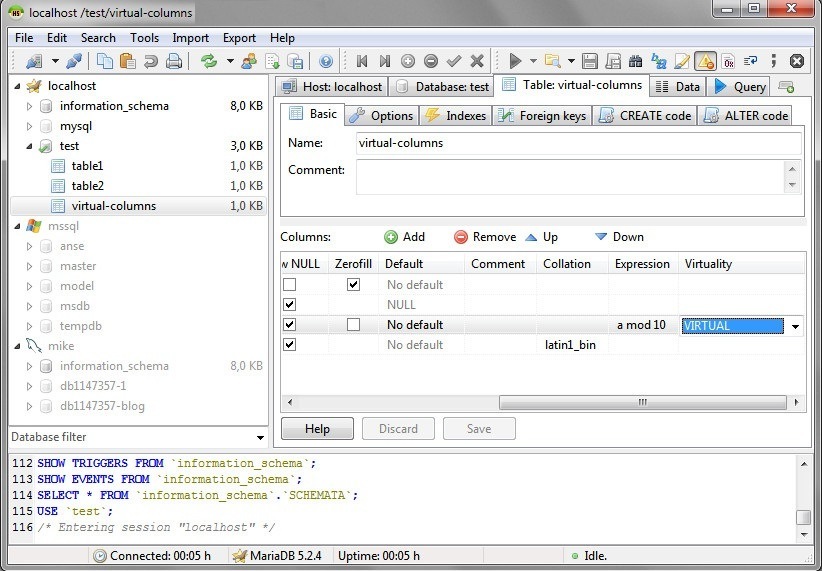The image size is (822, 571).
Task: Click the Down column button
Action: (x=620, y=237)
